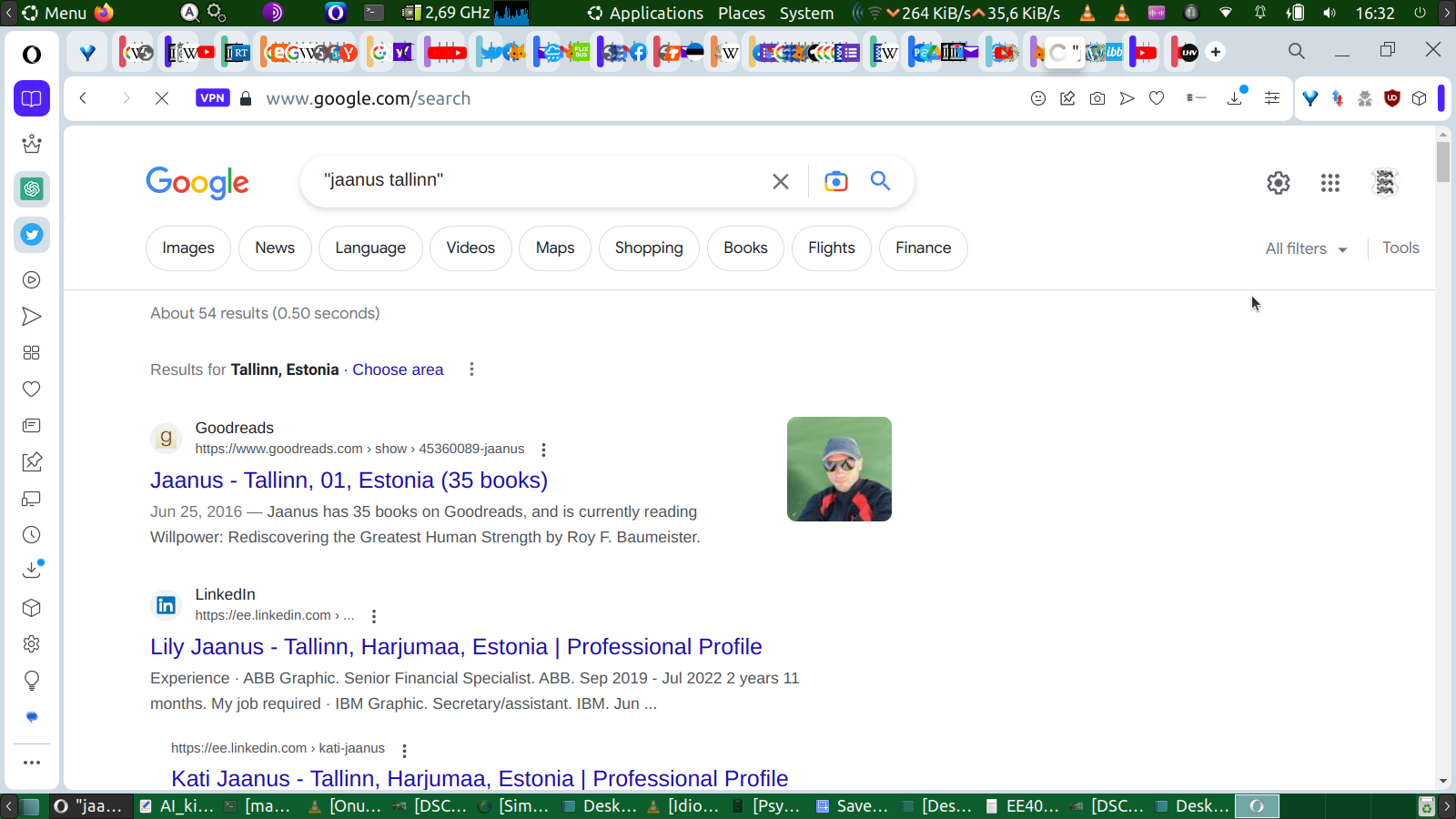
Task: Open the System menu
Action: coord(806,13)
